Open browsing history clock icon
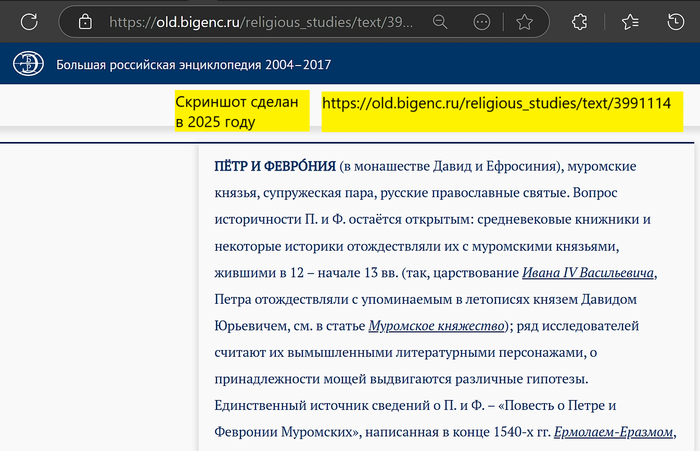 (x=675, y=21)
